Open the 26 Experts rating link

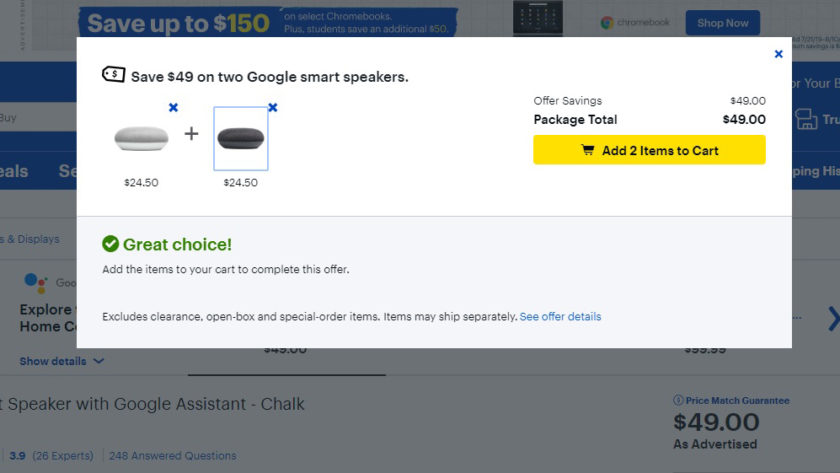coord(63,456)
